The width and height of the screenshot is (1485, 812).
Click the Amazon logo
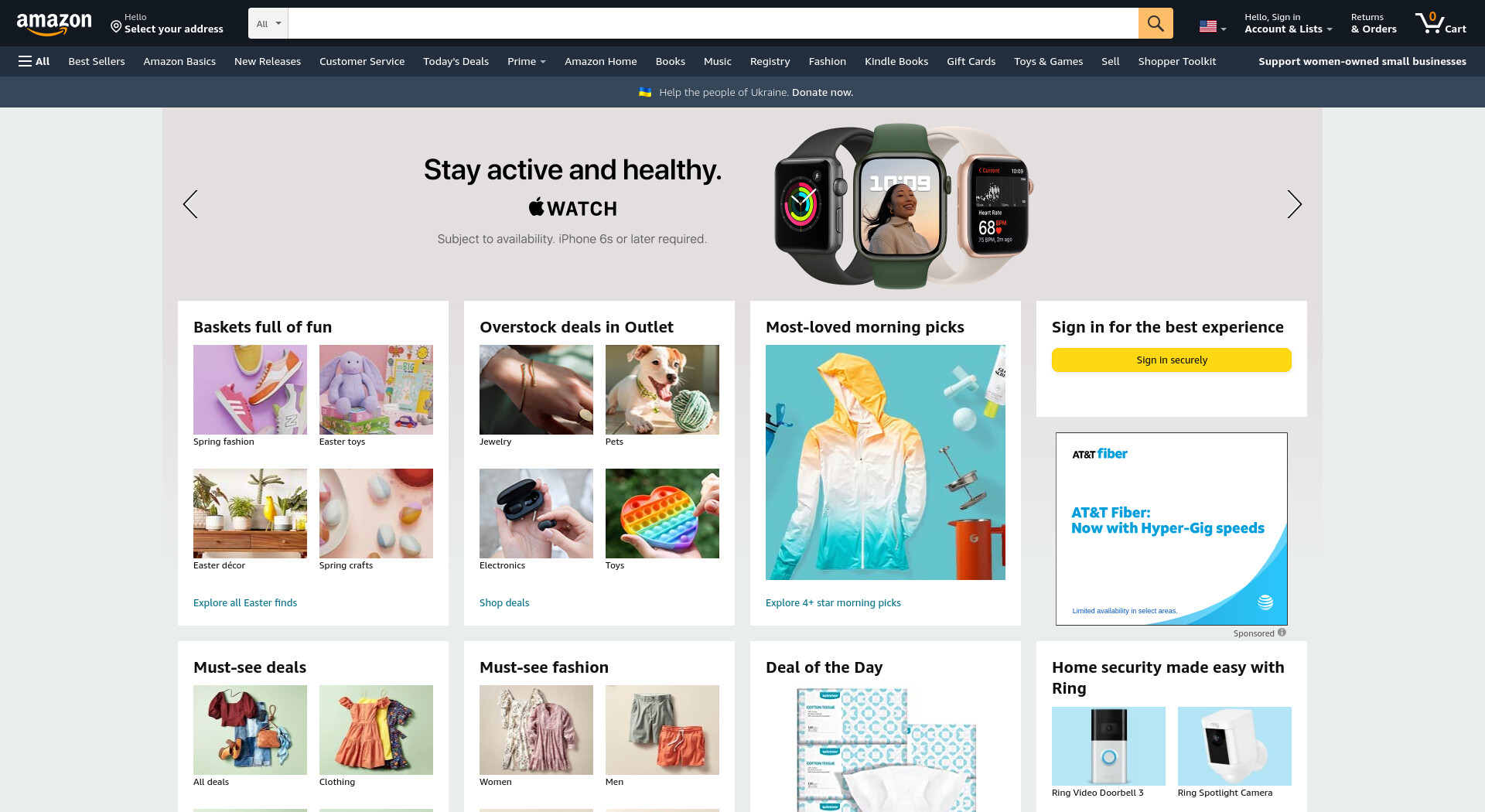pyautogui.click(x=54, y=24)
